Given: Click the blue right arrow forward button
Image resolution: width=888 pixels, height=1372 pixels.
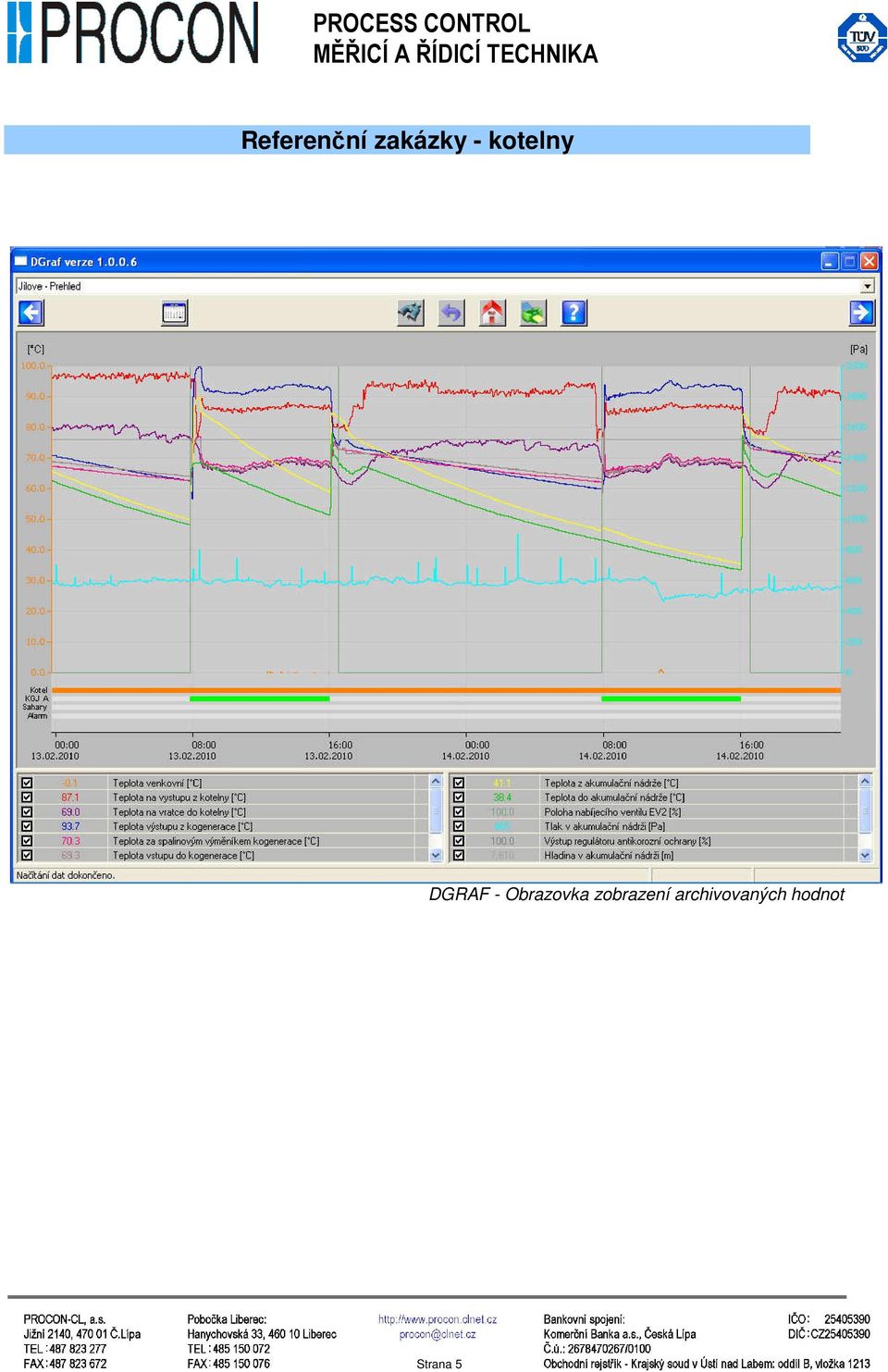Looking at the screenshot, I should tap(861, 313).
